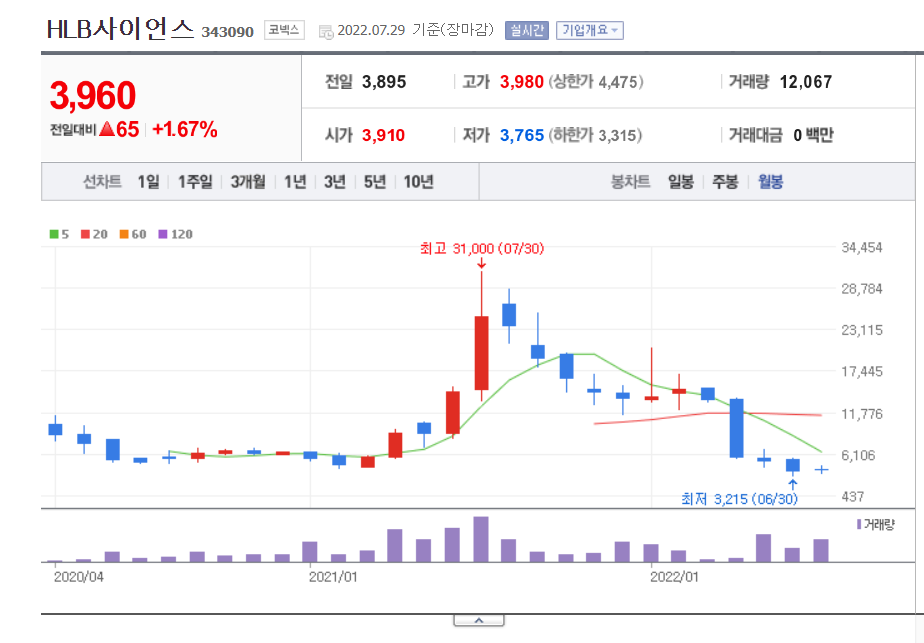924x643 pixels.
Task: Click the 34,454 y-axis price label
Action: pyautogui.click(x=862, y=248)
